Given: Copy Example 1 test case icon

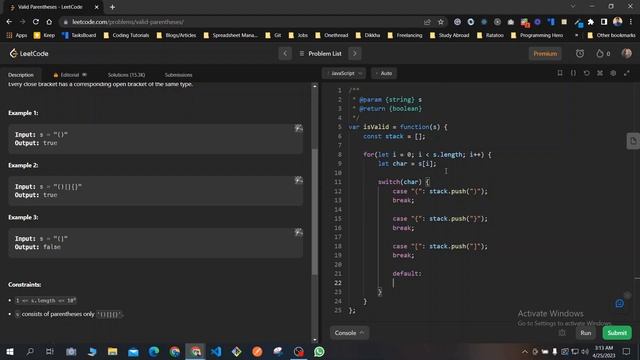Looking at the screenshot, I should pos(298,129).
